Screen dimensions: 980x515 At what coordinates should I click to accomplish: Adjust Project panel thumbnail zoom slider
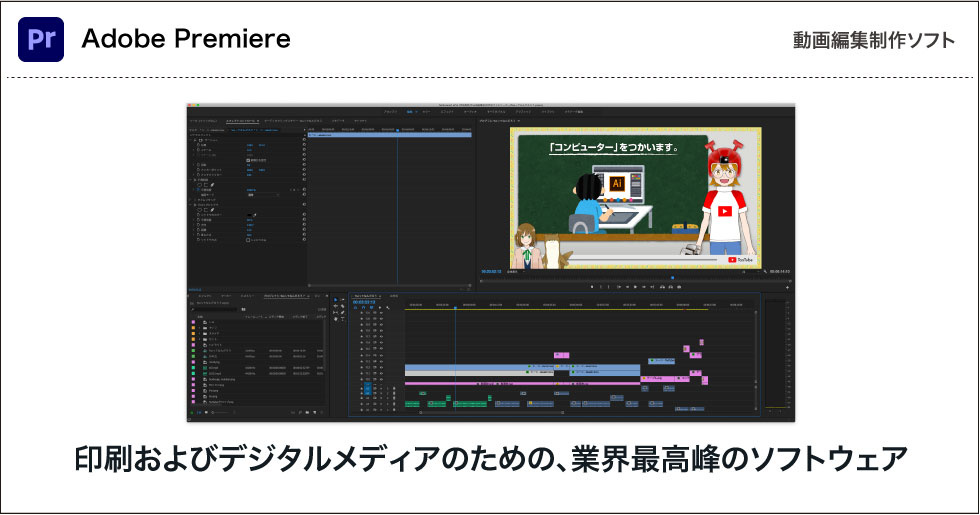tap(221, 412)
